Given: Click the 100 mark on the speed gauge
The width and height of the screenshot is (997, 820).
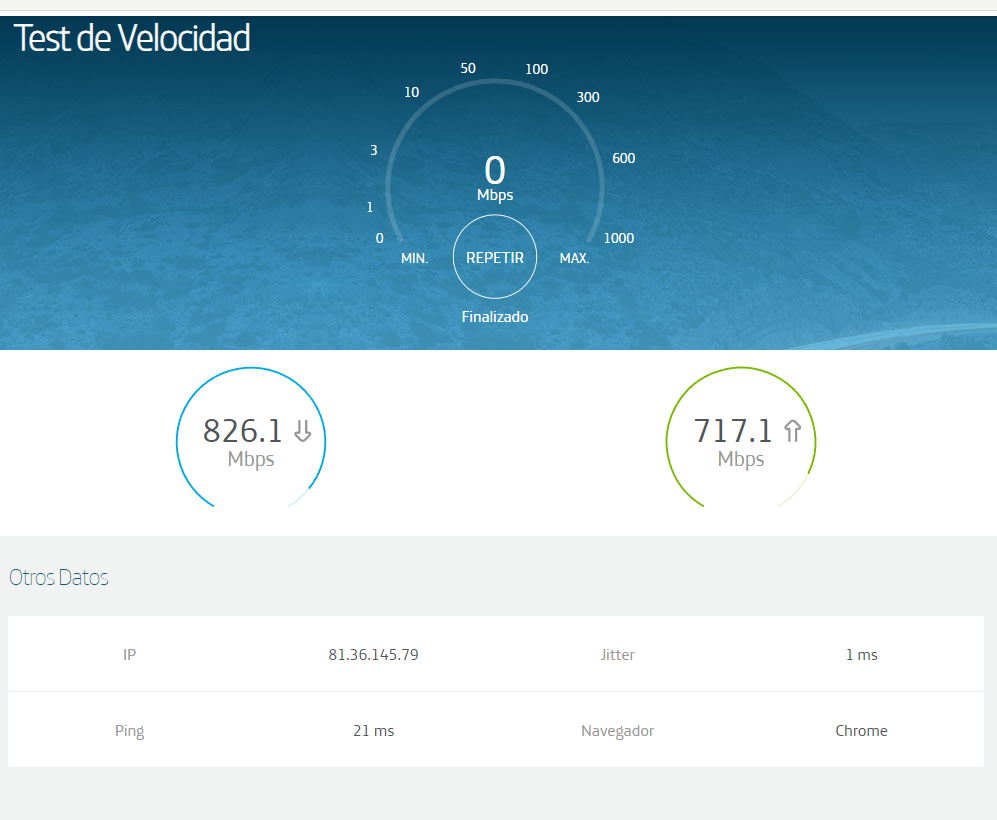Looking at the screenshot, I should 537,69.
